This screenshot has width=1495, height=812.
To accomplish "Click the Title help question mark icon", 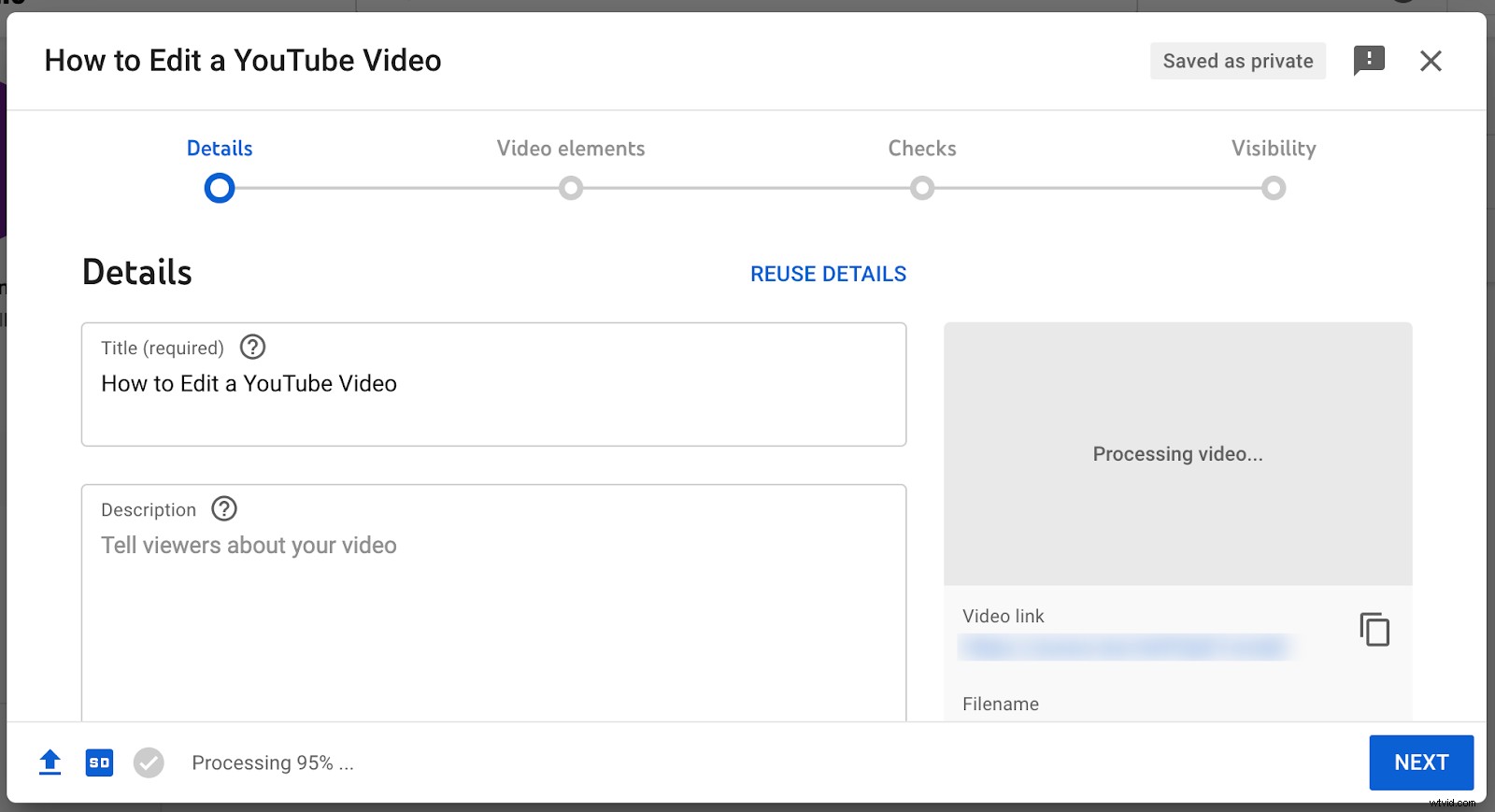I will (252, 347).
